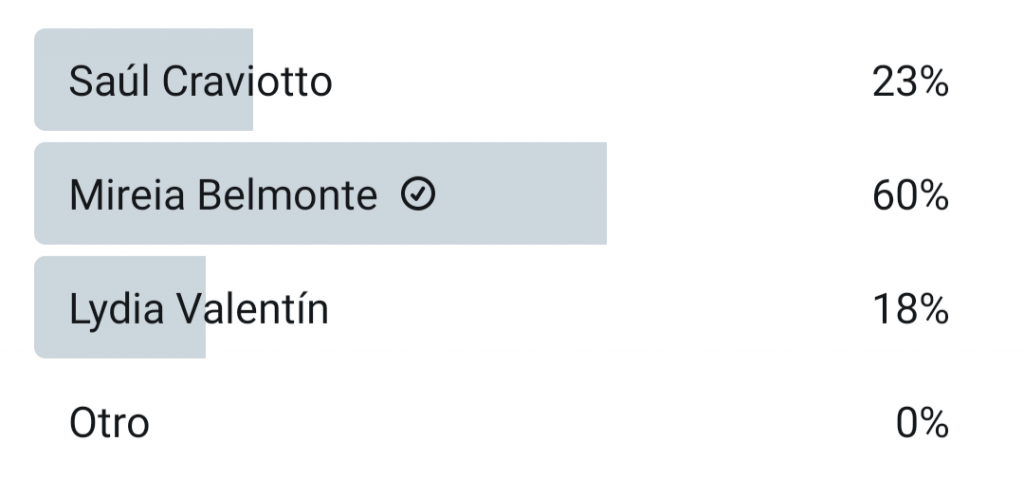Click the 60% result percentage
The width and height of the screenshot is (1024, 479).
tap(909, 196)
